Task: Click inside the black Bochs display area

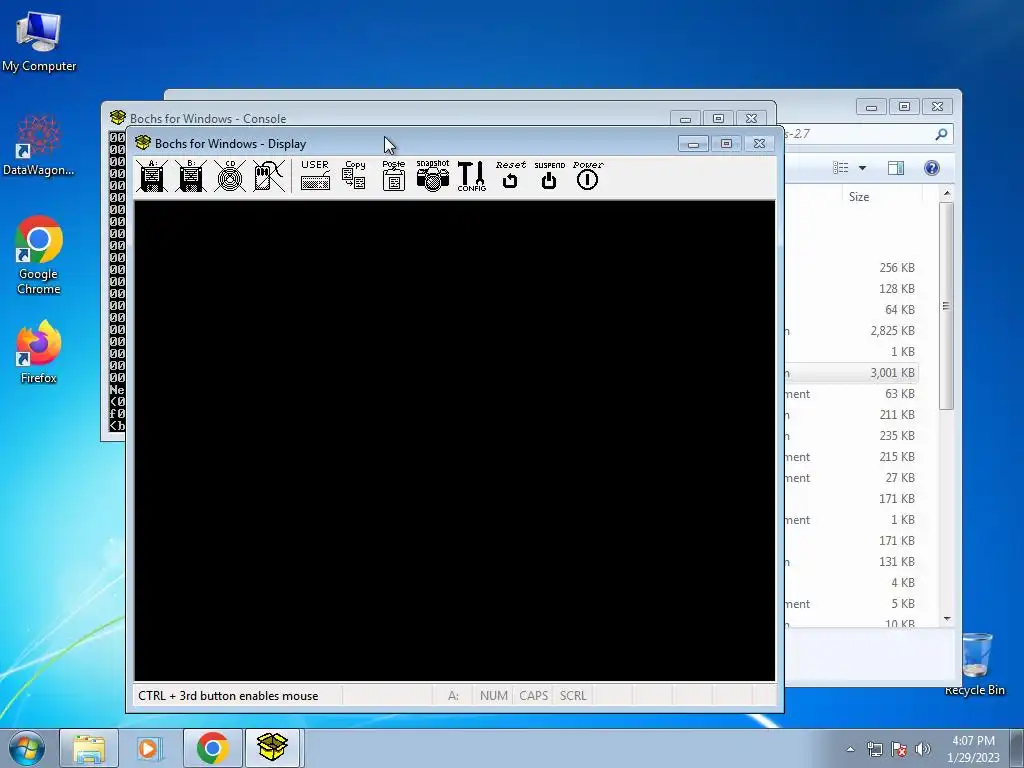Action: (455, 441)
